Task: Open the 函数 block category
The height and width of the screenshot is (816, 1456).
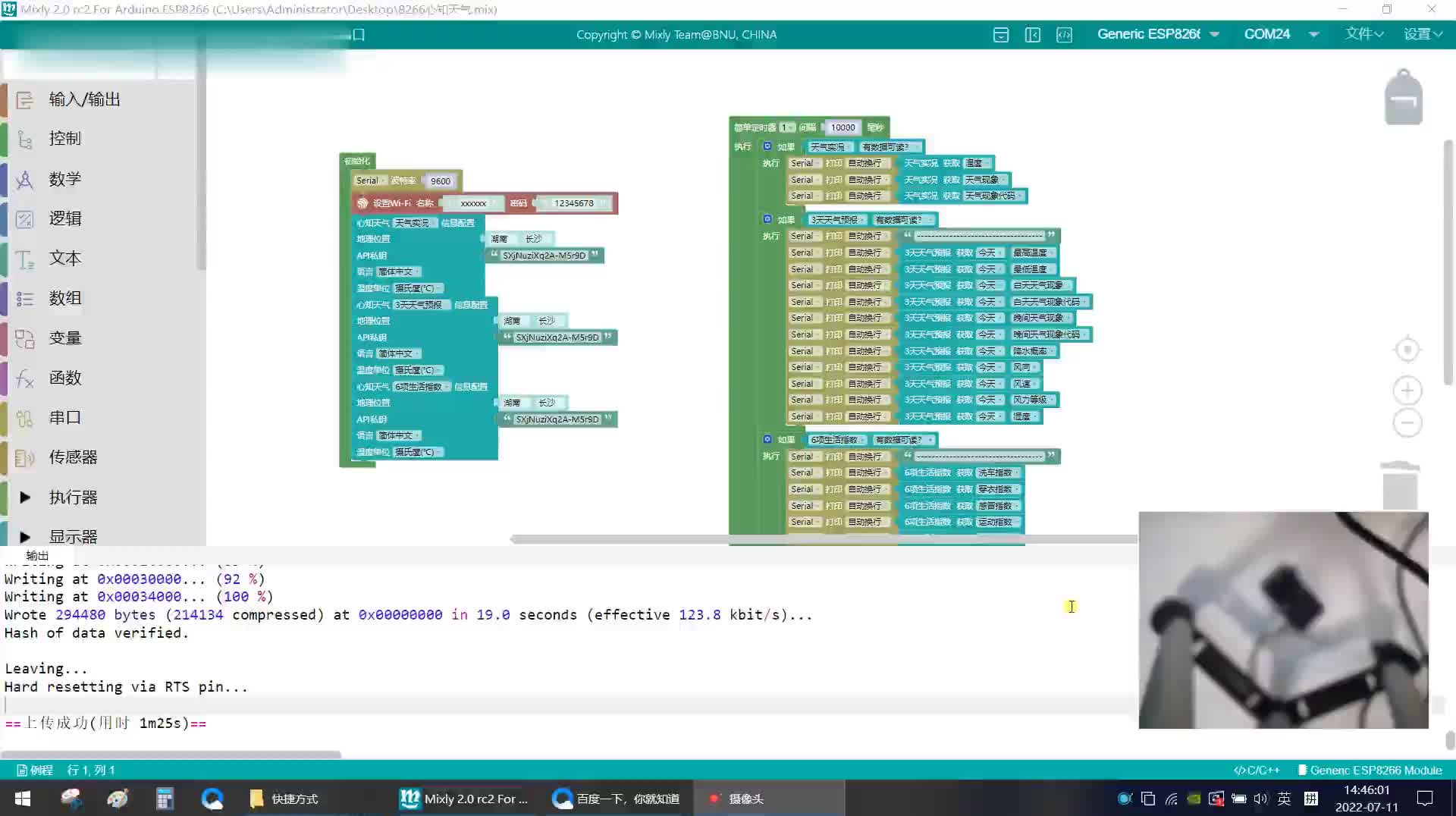Action: point(65,378)
